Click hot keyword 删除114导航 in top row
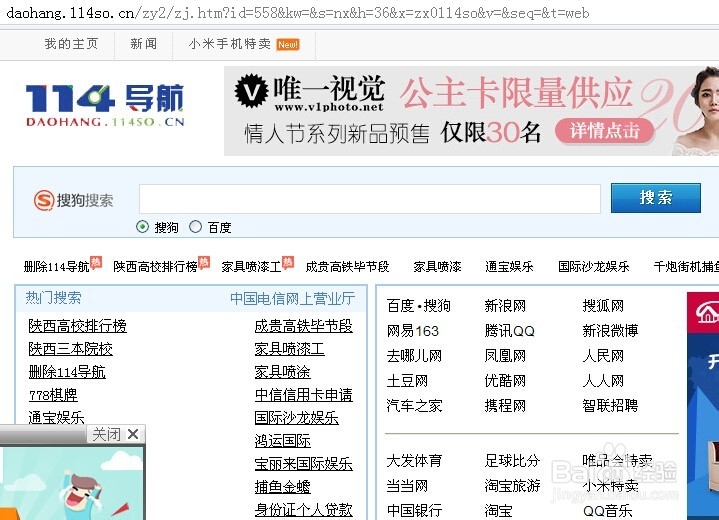Viewport: 719px width, 520px height. 56,266
